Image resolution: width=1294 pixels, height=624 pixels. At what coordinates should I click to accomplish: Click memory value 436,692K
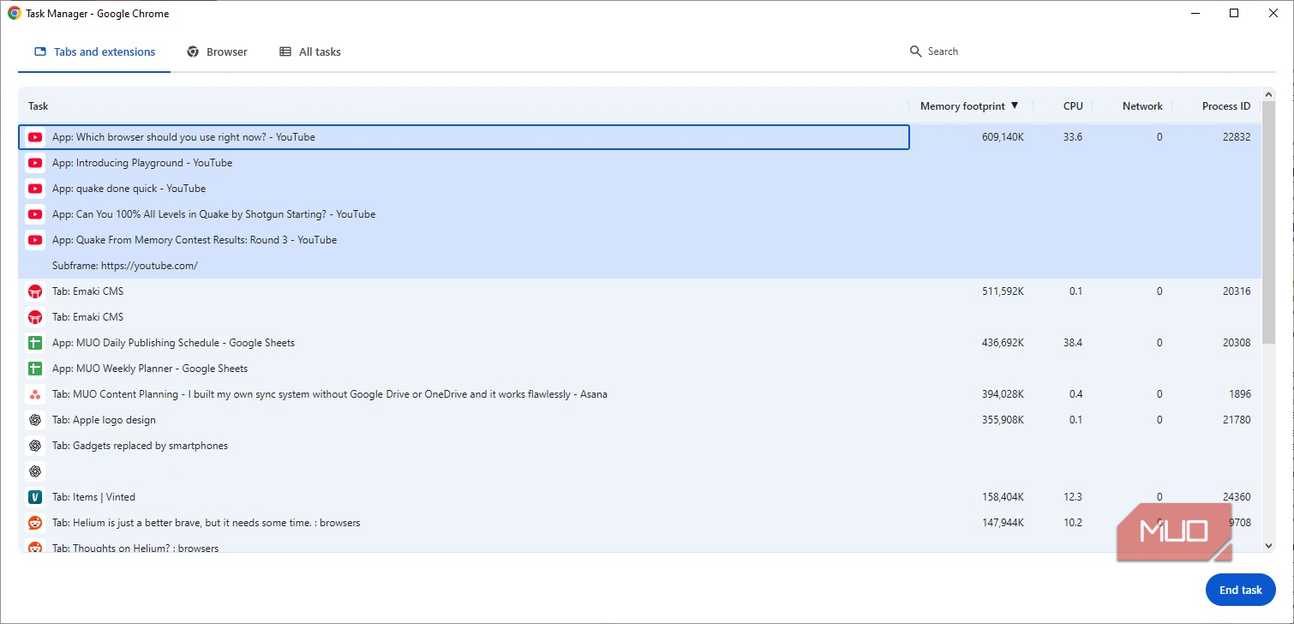pos(1003,343)
